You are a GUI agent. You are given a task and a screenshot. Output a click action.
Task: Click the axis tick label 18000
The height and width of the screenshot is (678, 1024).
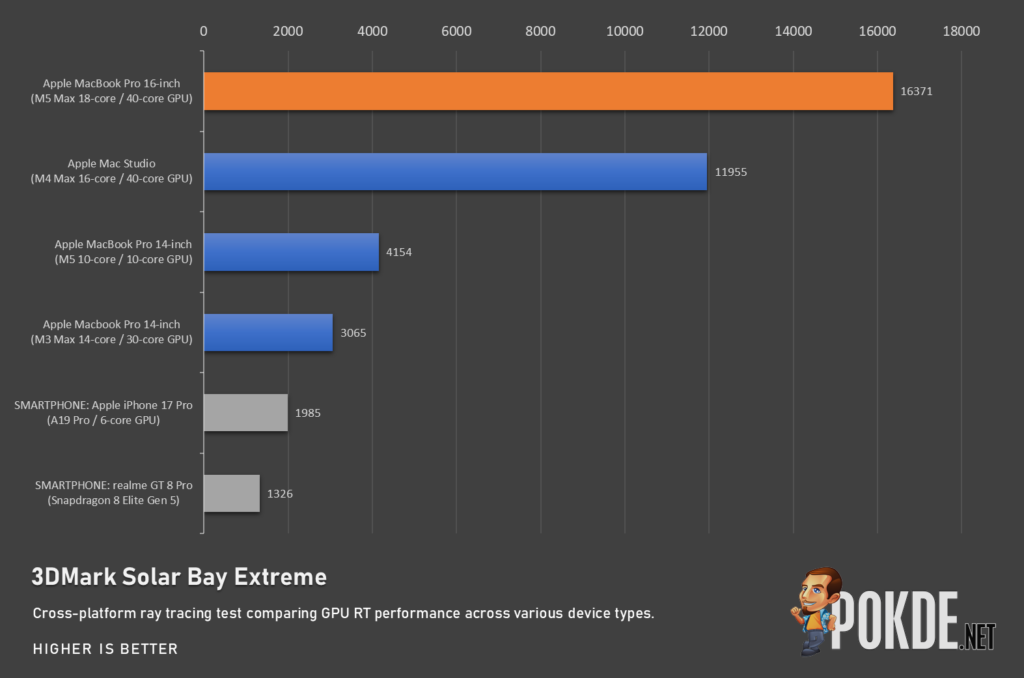961,31
